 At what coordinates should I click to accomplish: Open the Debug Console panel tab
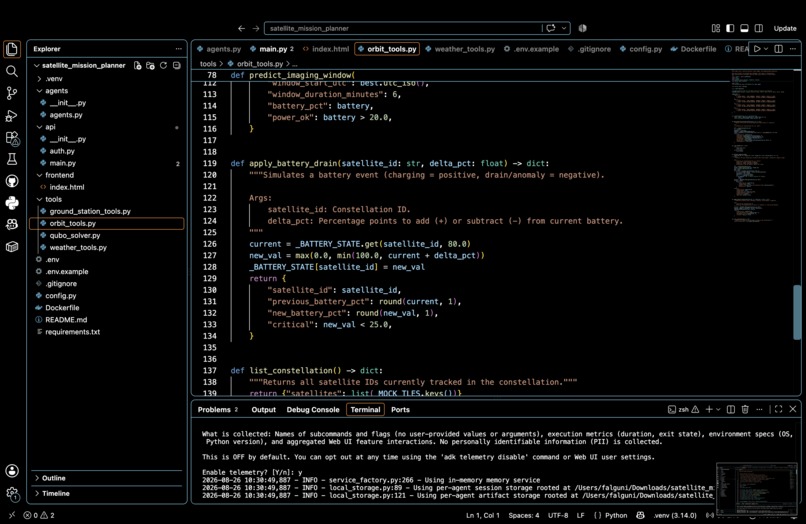coord(313,409)
